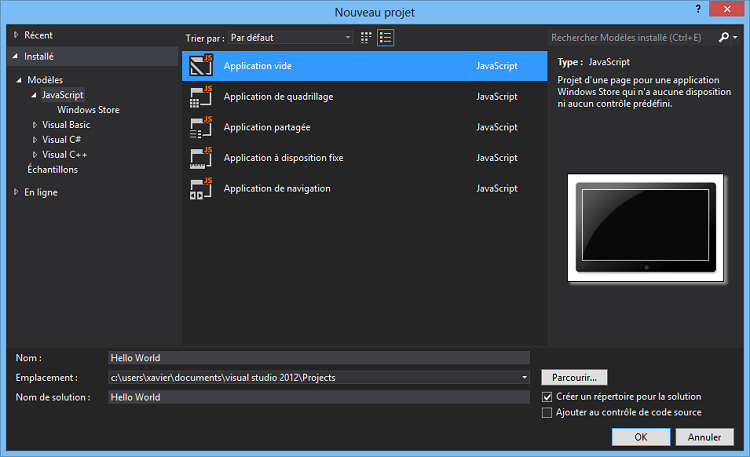
Task: Pick the Application à disposition fixe icon
Action: click(x=201, y=158)
